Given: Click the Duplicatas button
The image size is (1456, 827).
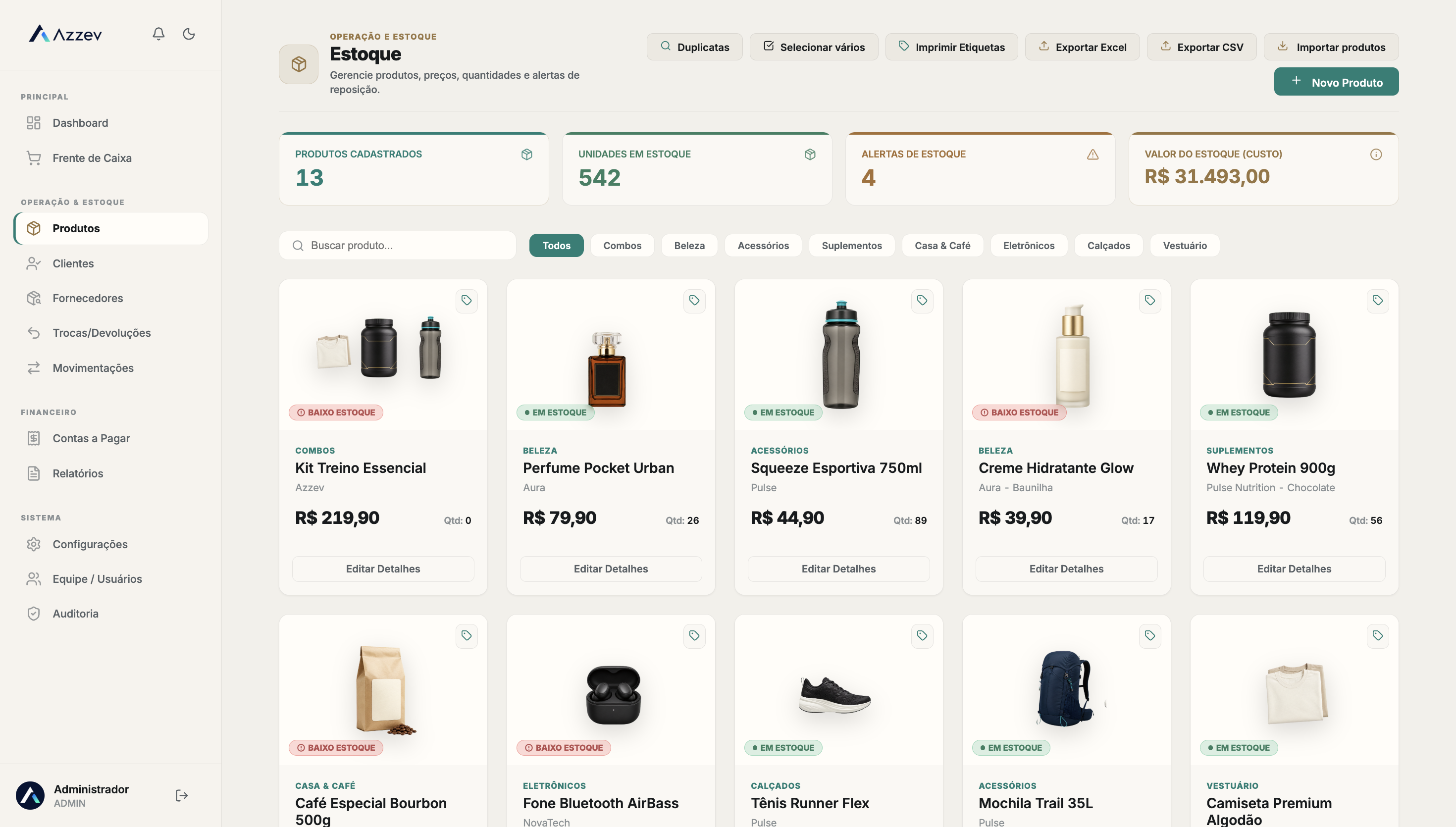Looking at the screenshot, I should click(694, 47).
